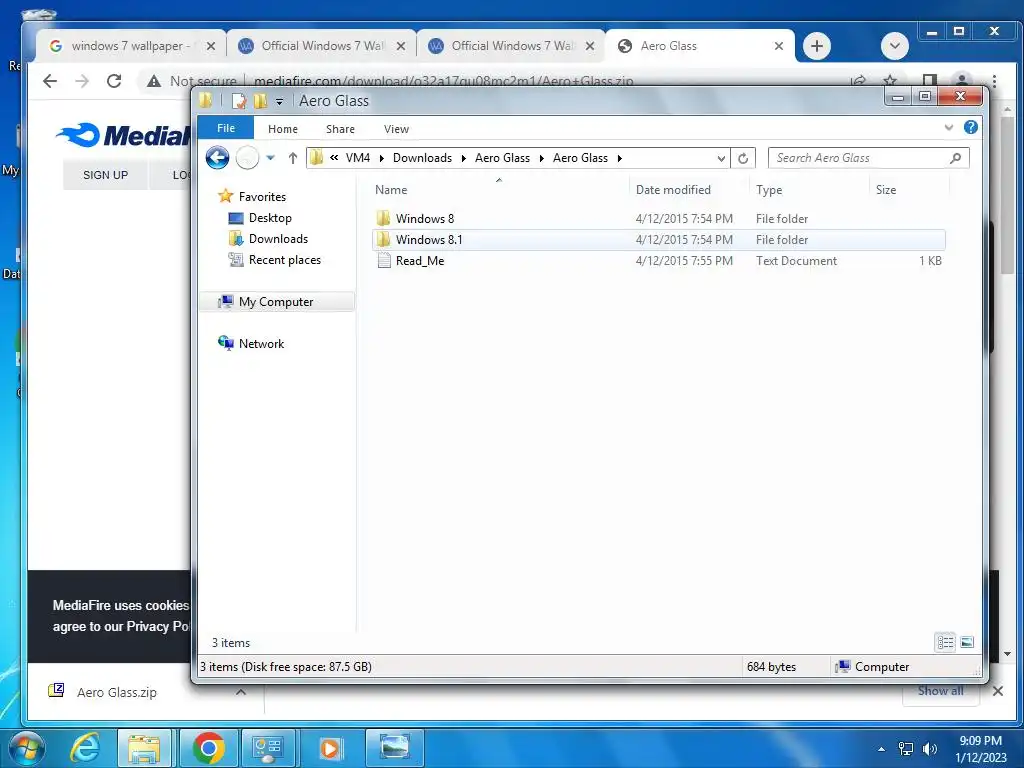Open the File ribbon tab

226,128
